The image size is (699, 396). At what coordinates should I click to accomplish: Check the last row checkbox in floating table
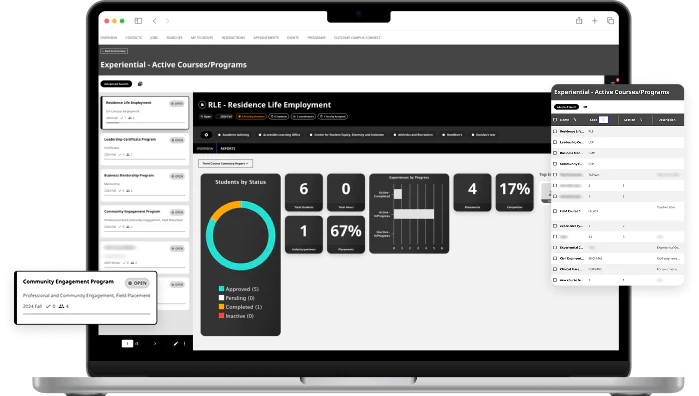(555, 280)
